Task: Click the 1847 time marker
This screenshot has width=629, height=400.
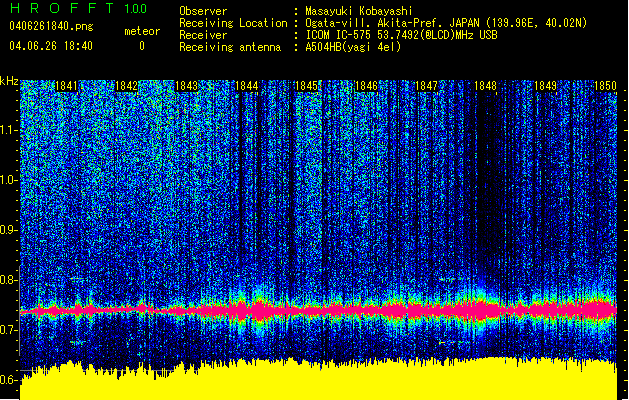Action: tap(426, 86)
